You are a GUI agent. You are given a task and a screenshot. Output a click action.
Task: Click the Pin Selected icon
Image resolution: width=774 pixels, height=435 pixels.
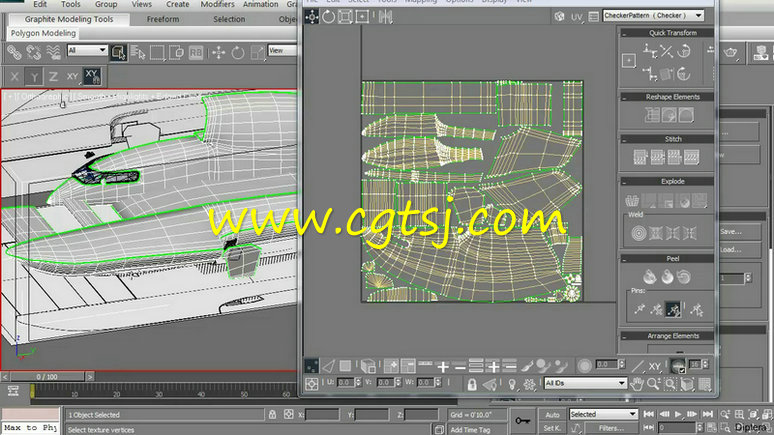tap(640, 309)
